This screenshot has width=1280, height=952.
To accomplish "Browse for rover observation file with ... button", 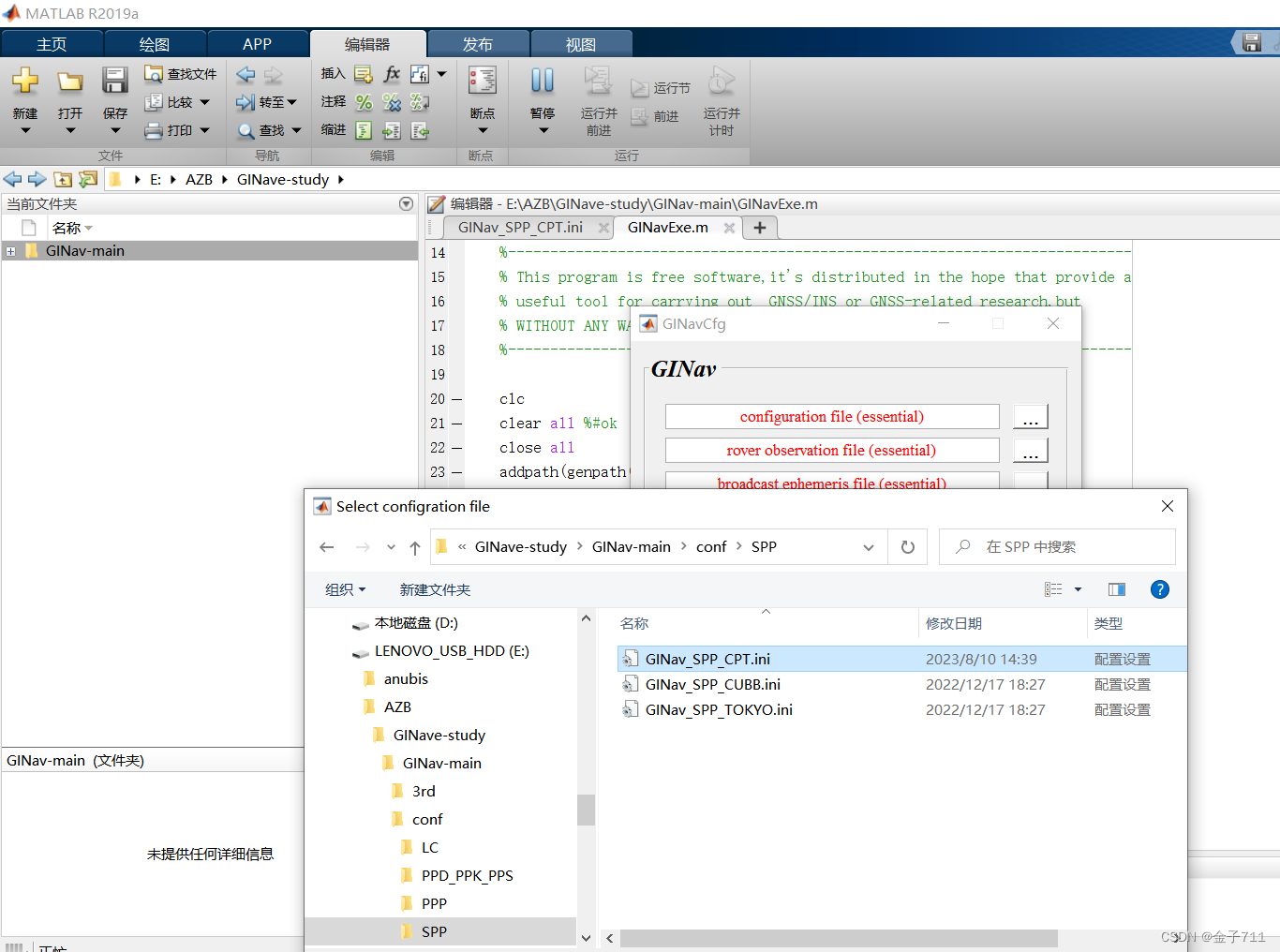I will 1031,451.
